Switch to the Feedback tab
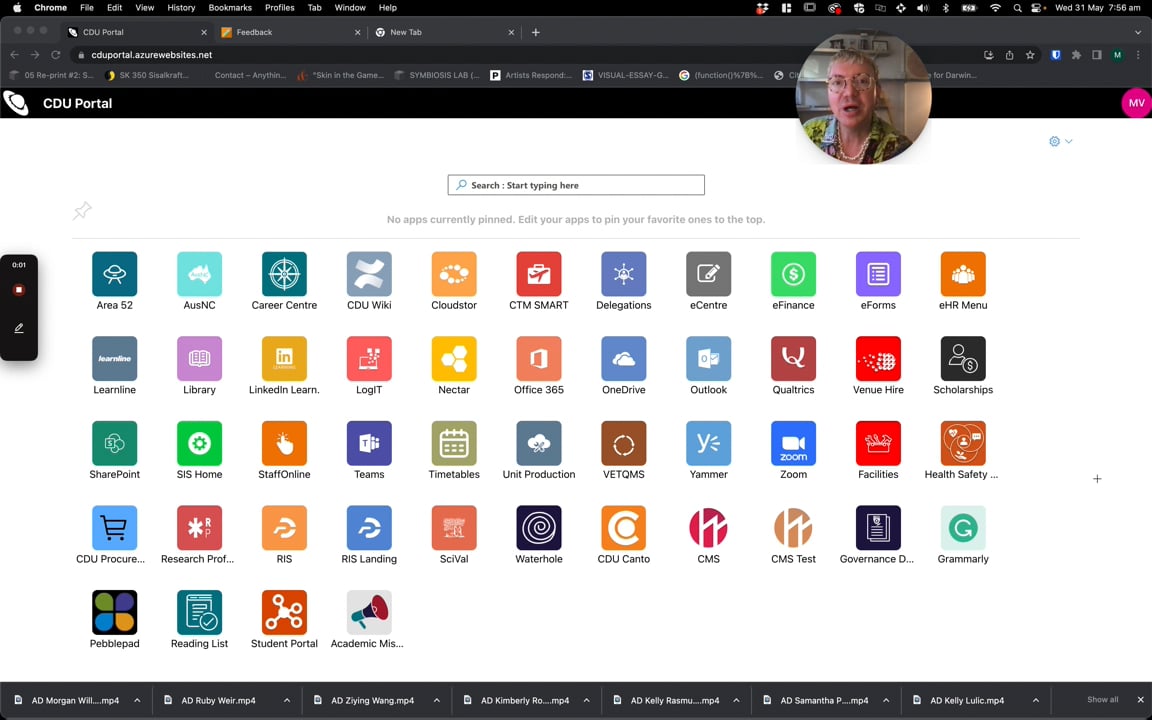The image size is (1152, 720). [290, 32]
